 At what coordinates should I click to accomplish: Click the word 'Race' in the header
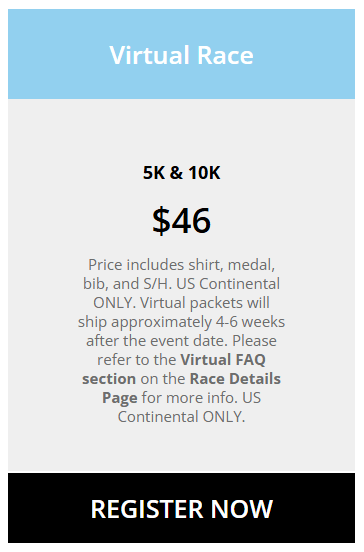coord(225,55)
